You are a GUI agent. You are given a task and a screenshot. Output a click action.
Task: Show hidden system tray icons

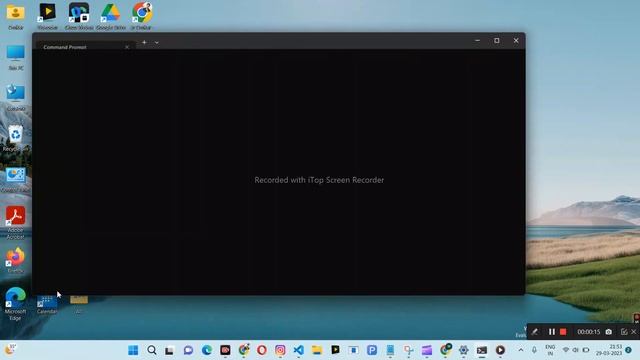point(521,350)
